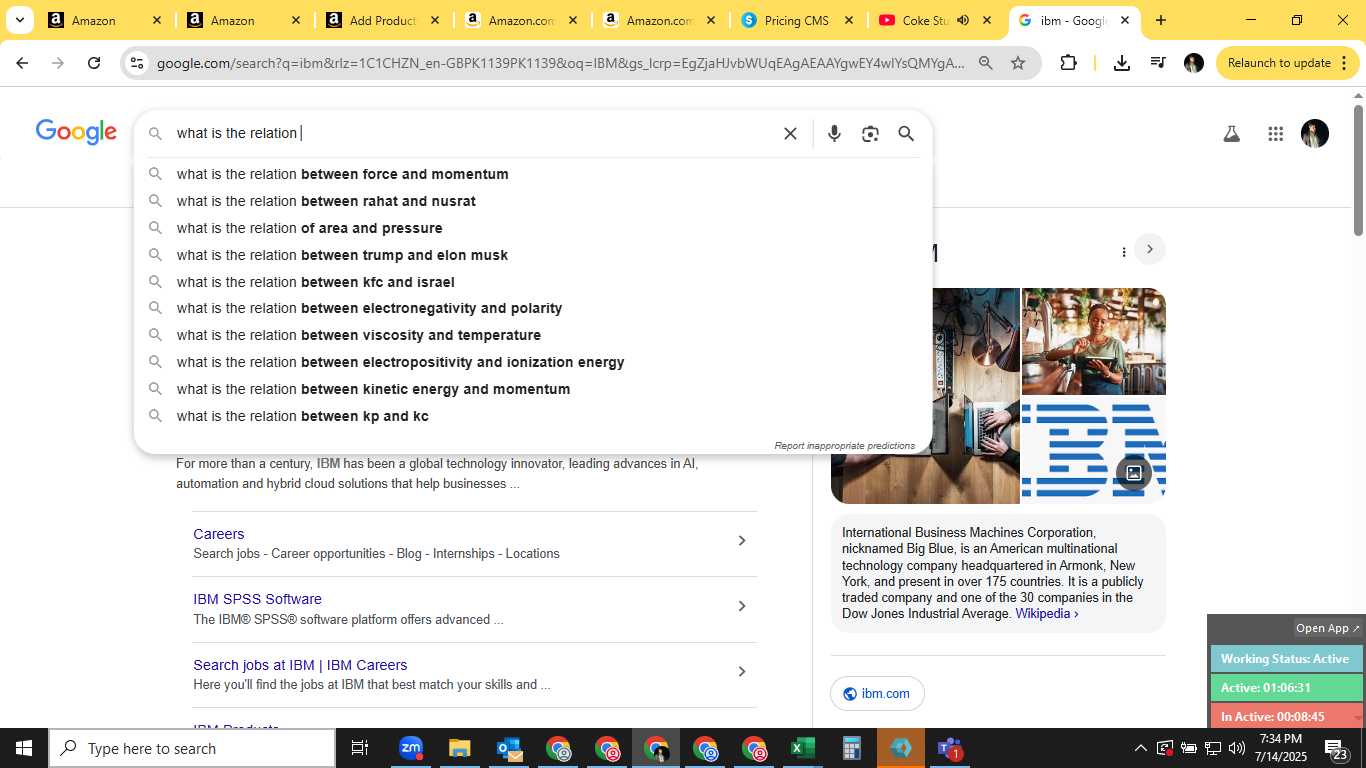Open search by image camera icon
This screenshot has width=1366, height=768.
coord(870,133)
